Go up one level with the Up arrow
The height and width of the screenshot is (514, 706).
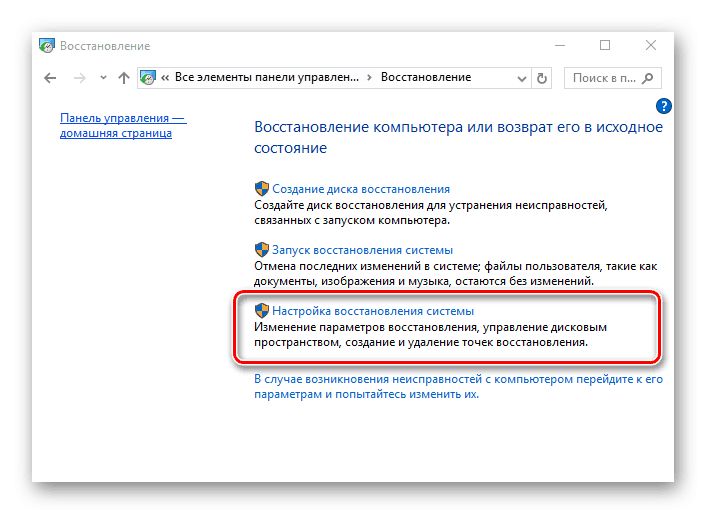point(124,78)
